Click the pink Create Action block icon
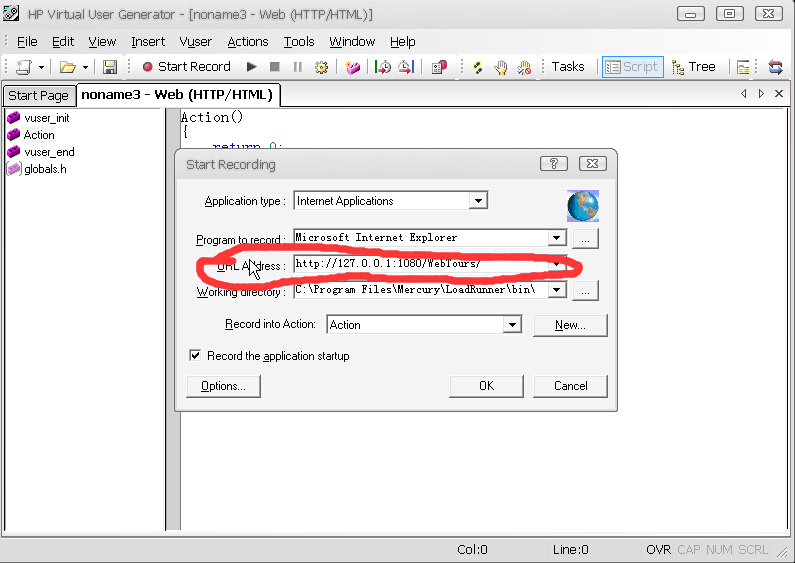The width and height of the screenshot is (795, 563). tap(352, 67)
